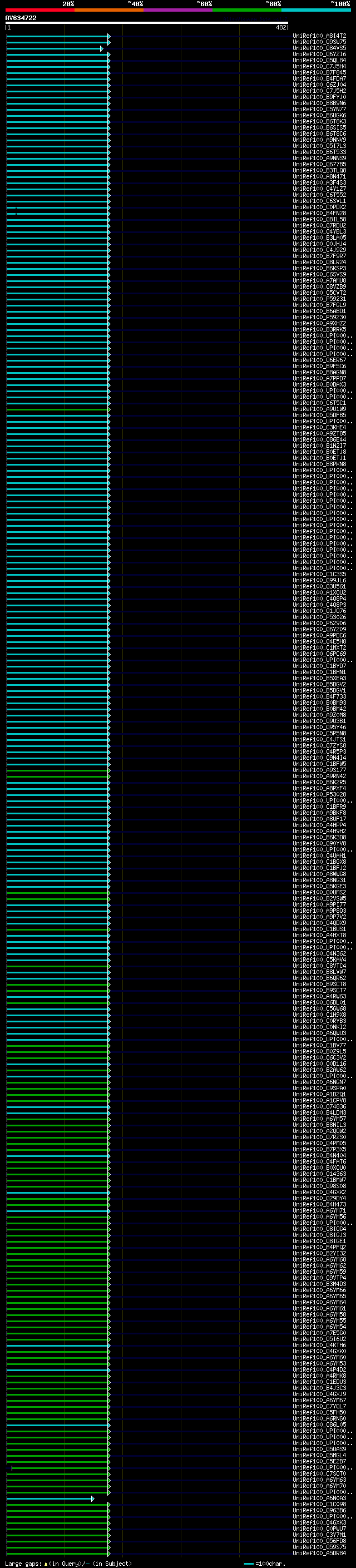Viewport: 356px width, 1568px height.
Task: Select hit UniRef100_Q6YZI6
Action: coord(319,54)
